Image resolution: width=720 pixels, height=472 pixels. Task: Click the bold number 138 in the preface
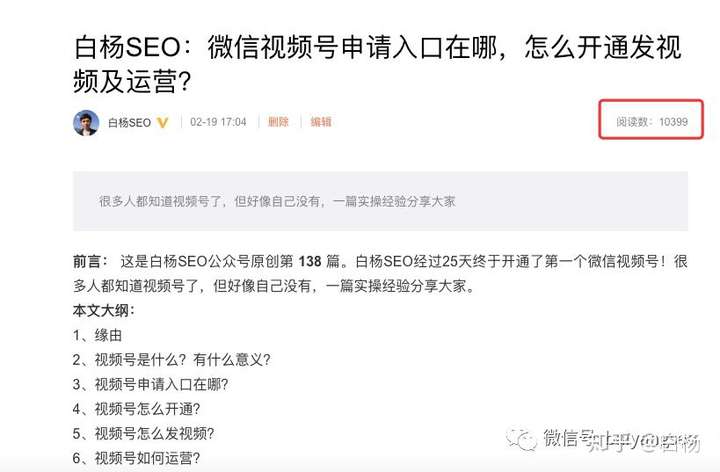click(310, 261)
